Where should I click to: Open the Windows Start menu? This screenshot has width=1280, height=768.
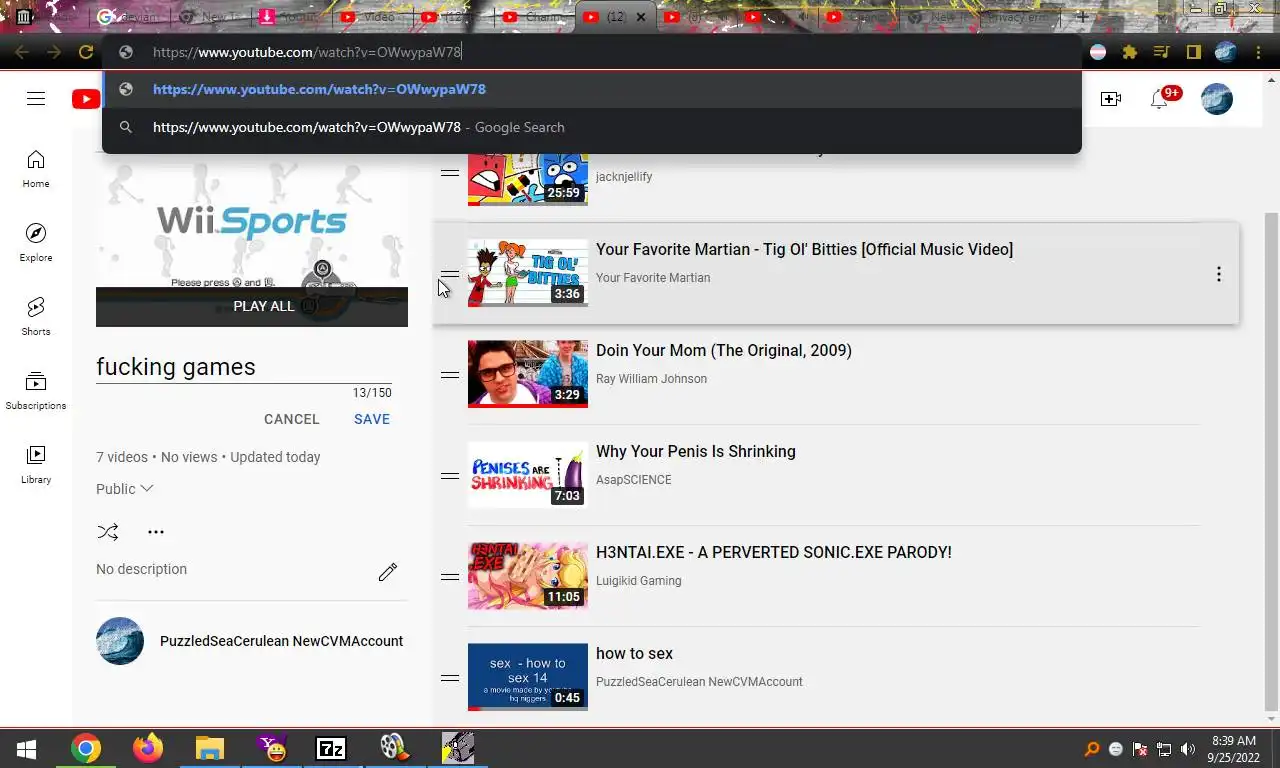[x=26, y=748]
